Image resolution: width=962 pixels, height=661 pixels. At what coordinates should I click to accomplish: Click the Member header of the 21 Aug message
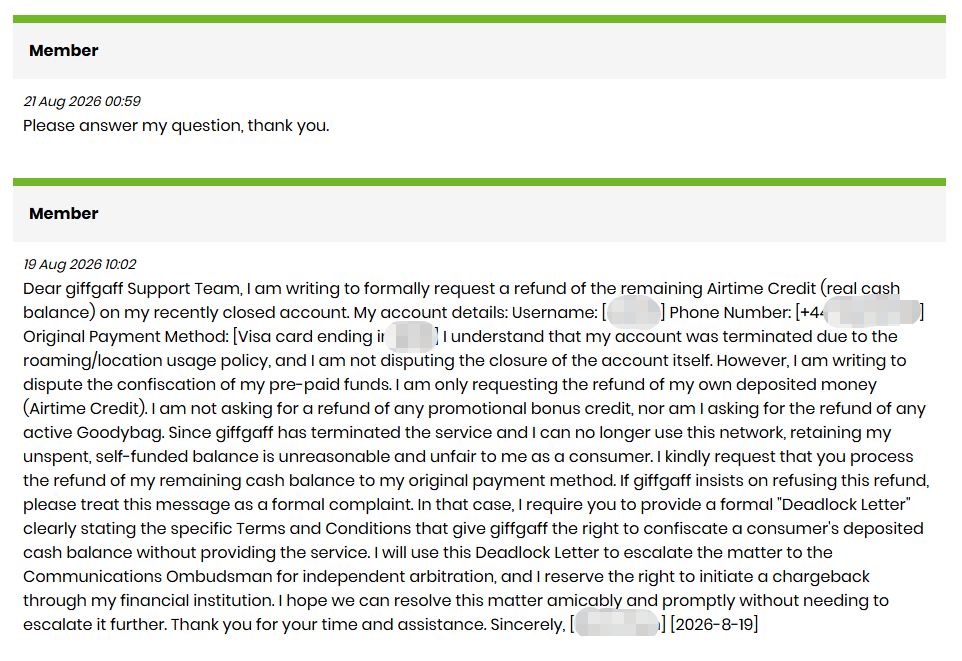tap(63, 51)
